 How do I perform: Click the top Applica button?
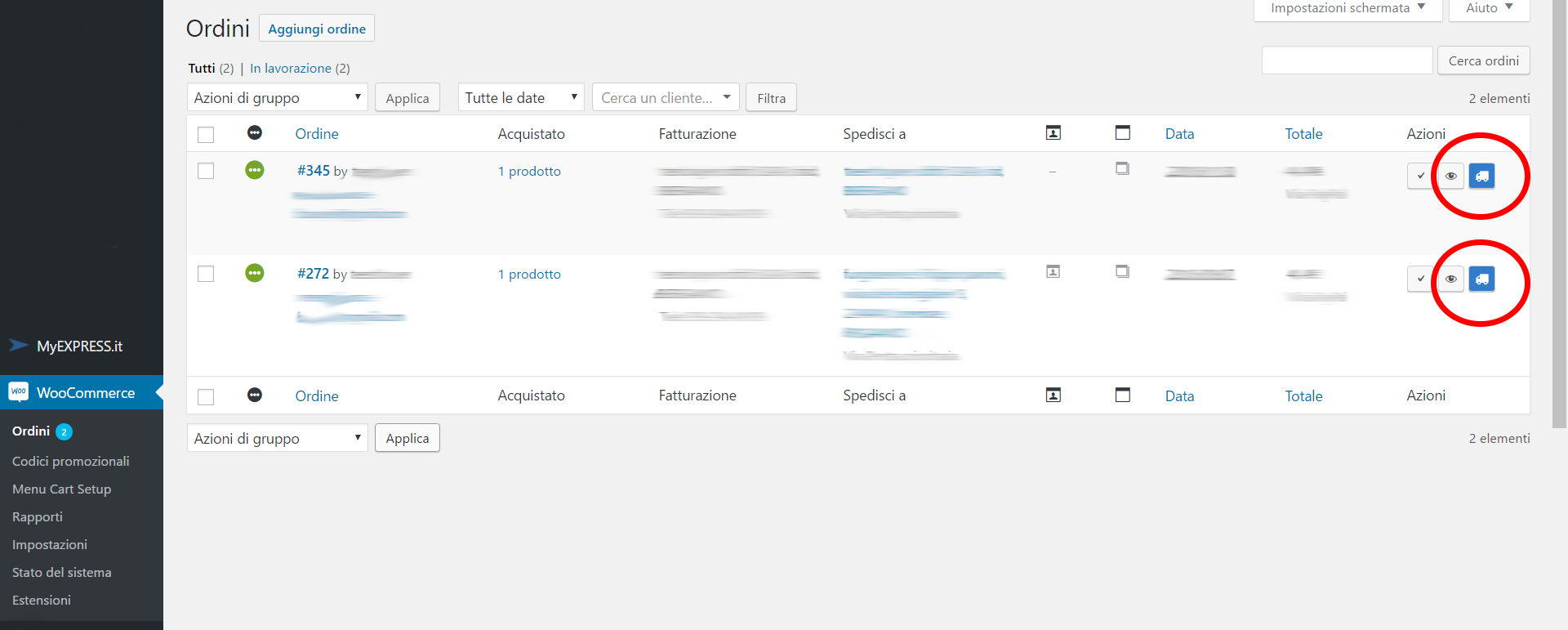pos(408,98)
